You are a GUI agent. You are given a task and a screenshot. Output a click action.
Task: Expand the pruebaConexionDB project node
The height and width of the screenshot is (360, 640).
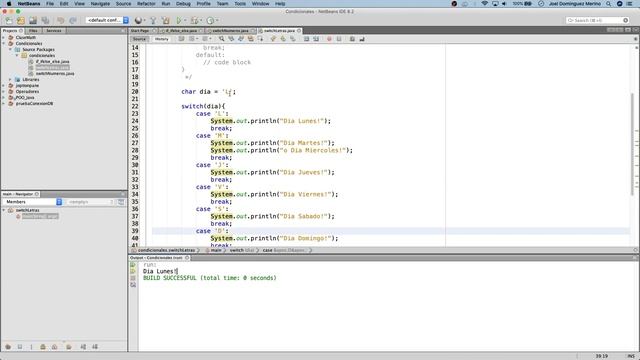pyautogui.click(x=4, y=104)
